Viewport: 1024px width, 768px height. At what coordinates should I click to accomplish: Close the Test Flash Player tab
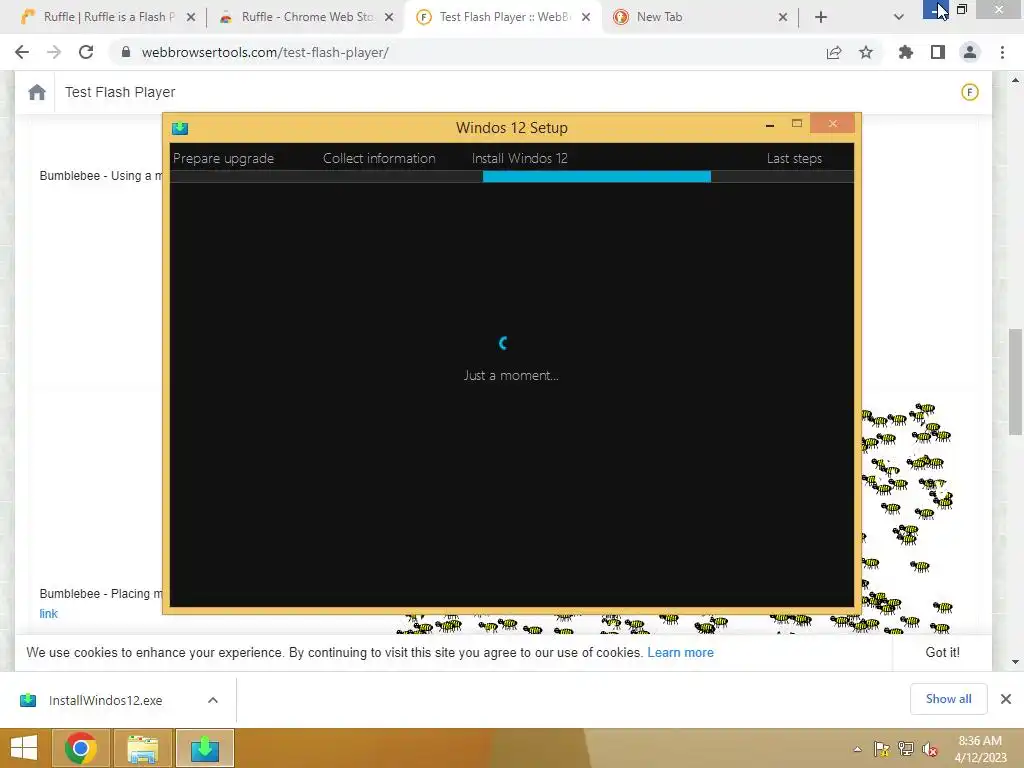tap(586, 17)
